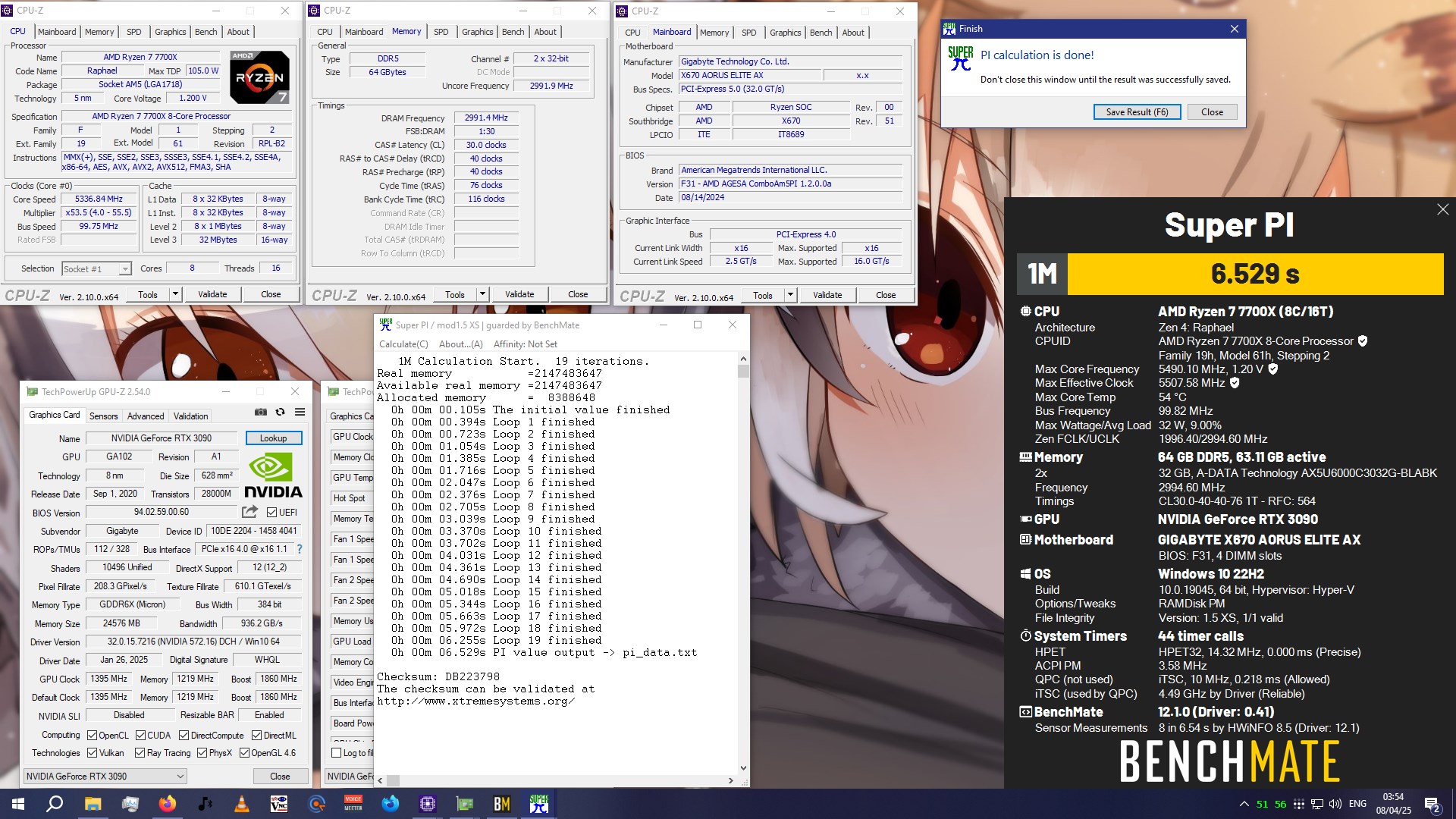
Task: Open the GPU selection dropdown in GPU-Z
Action: click(105, 776)
